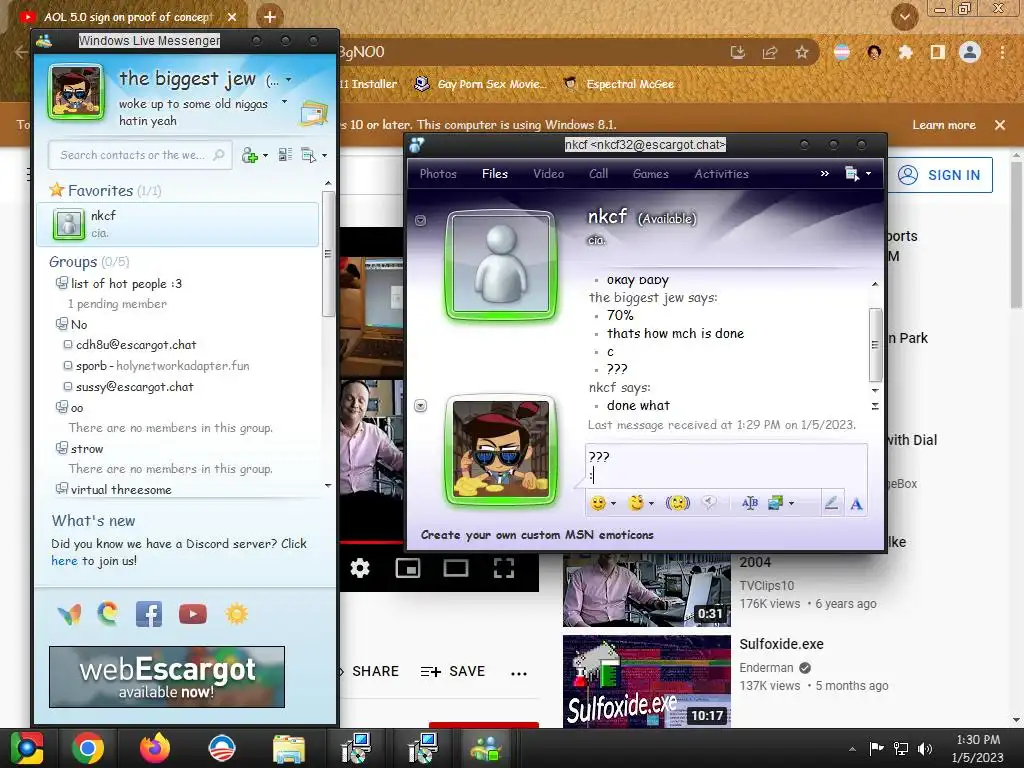1024x768 pixels.
Task: Open the YouTube icon in Messenger footer
Action: point(193,615)
